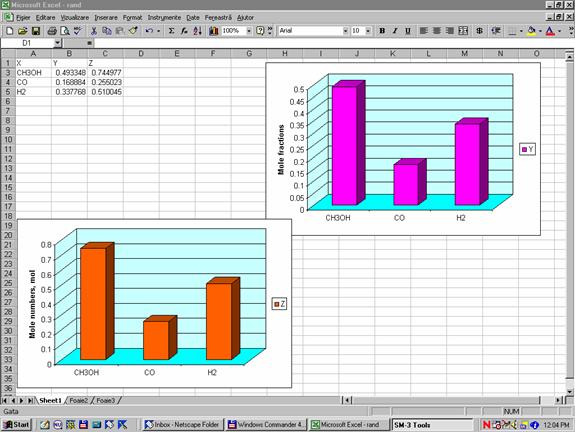Switch to the Foaie2 sheet tab
Screen dimensions: 575x432
(x=78, y=400)
